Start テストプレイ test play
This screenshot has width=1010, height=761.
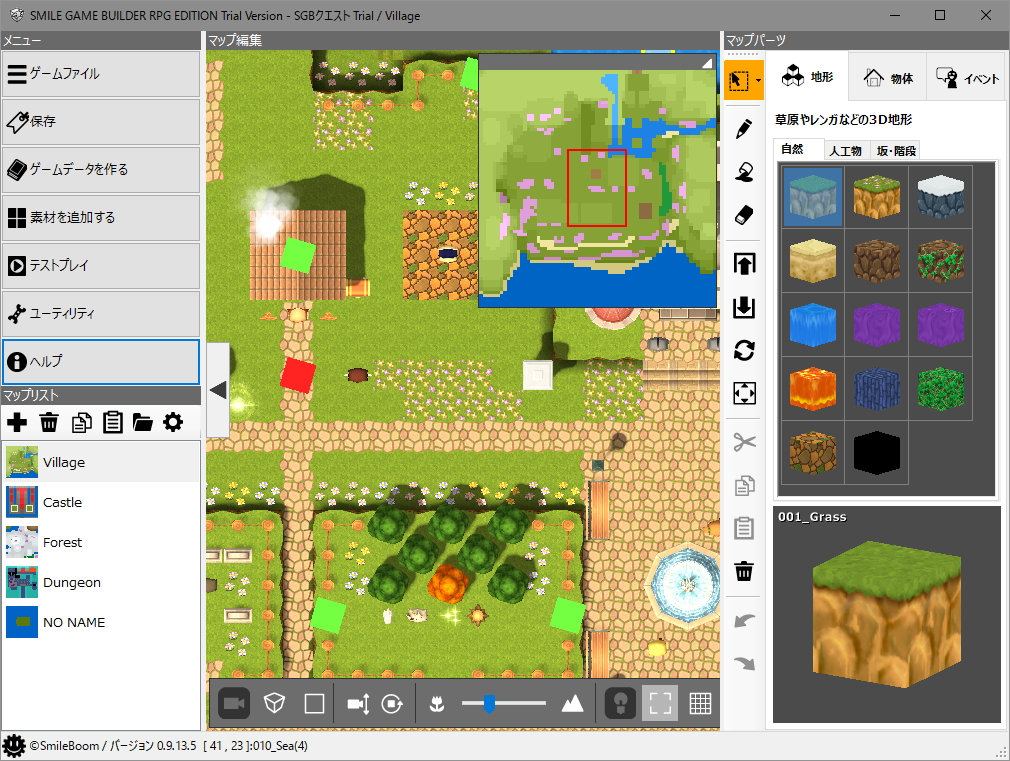[100, 266]
